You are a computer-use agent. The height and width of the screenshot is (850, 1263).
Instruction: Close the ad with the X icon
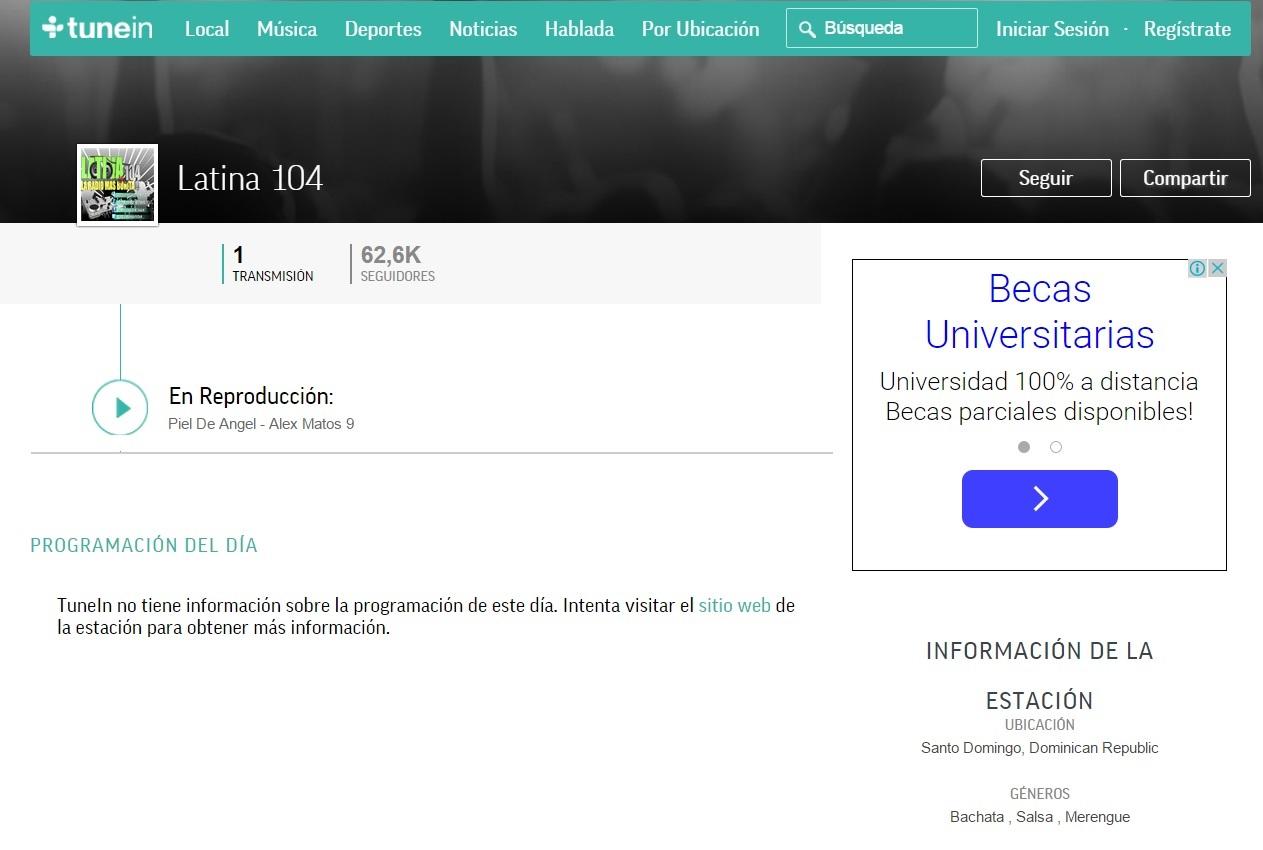pyautogui.click(x=1217, y=268)
